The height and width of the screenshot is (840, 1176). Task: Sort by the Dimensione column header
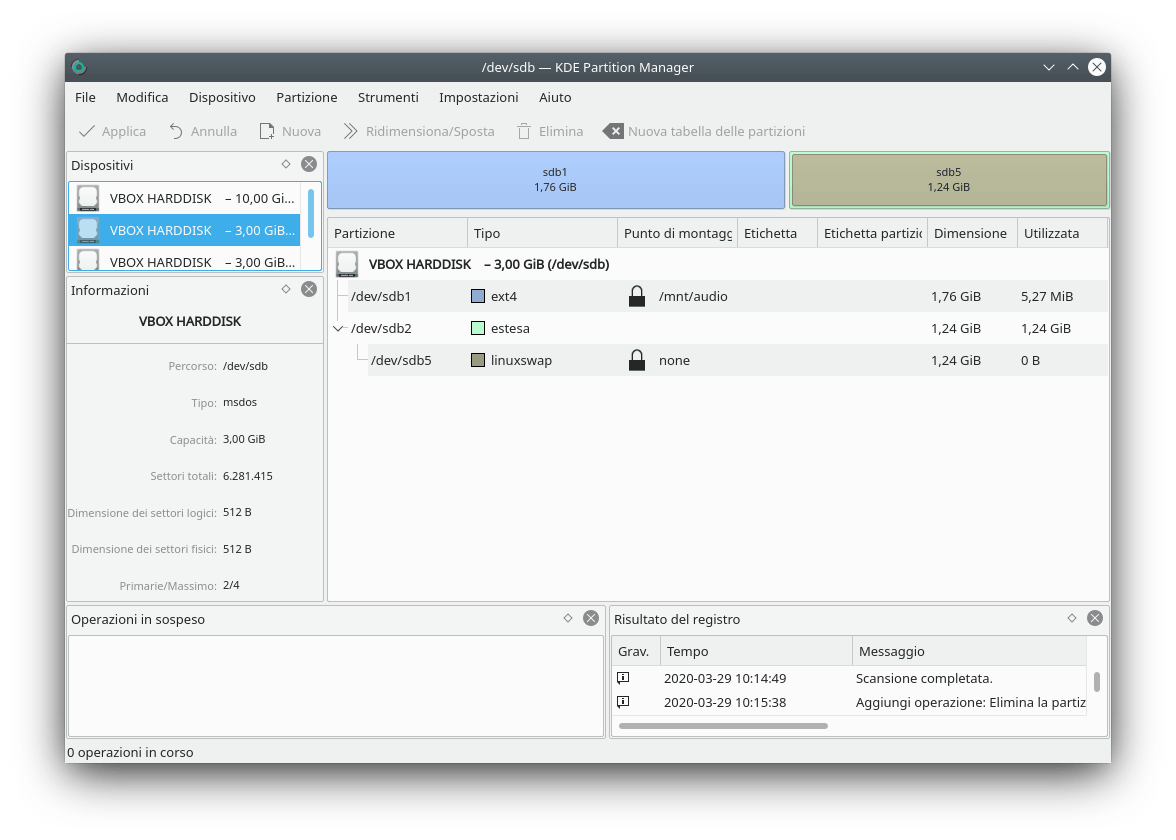[970, 233]
